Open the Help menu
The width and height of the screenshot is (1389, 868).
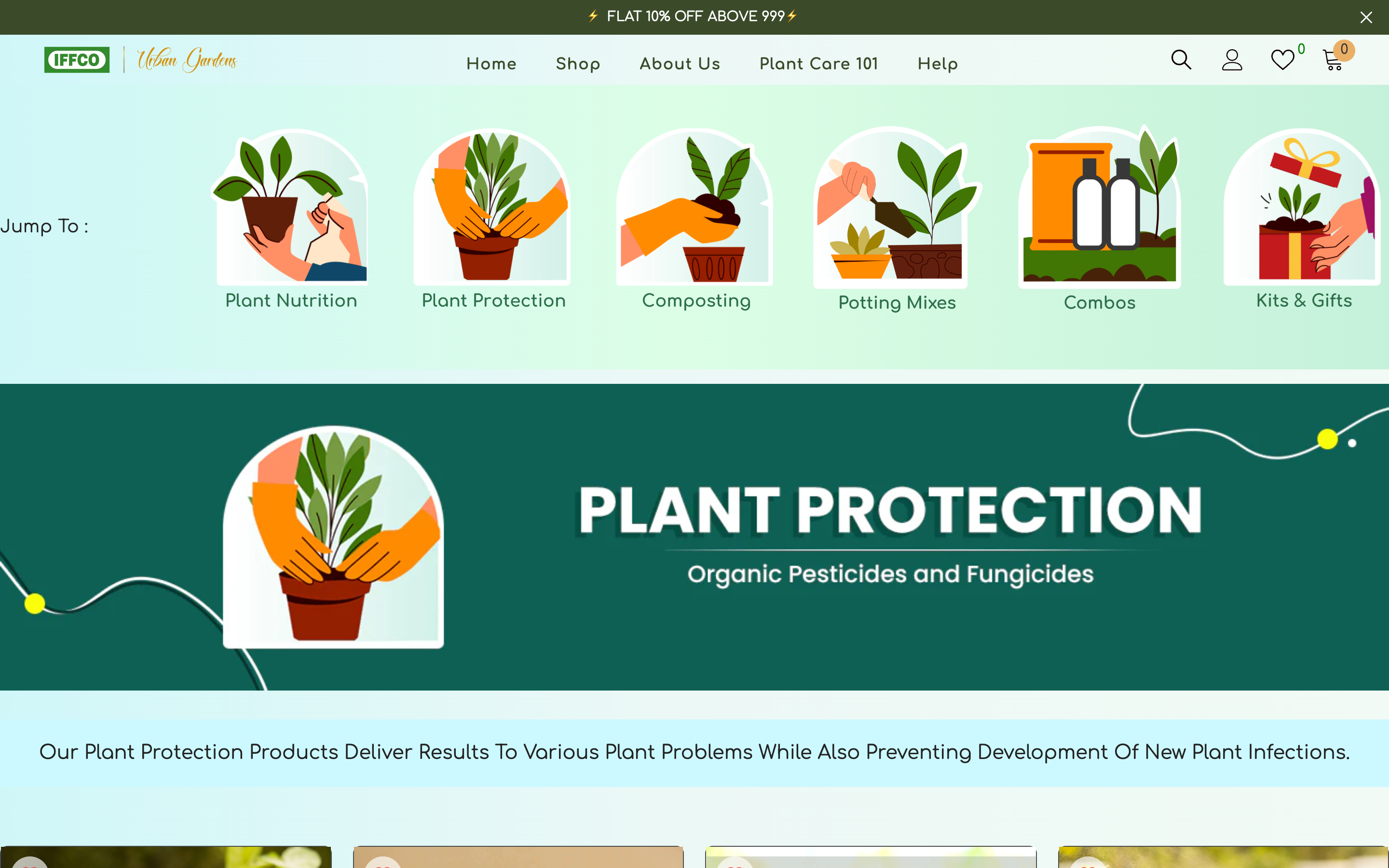click(x=938, y=64)
